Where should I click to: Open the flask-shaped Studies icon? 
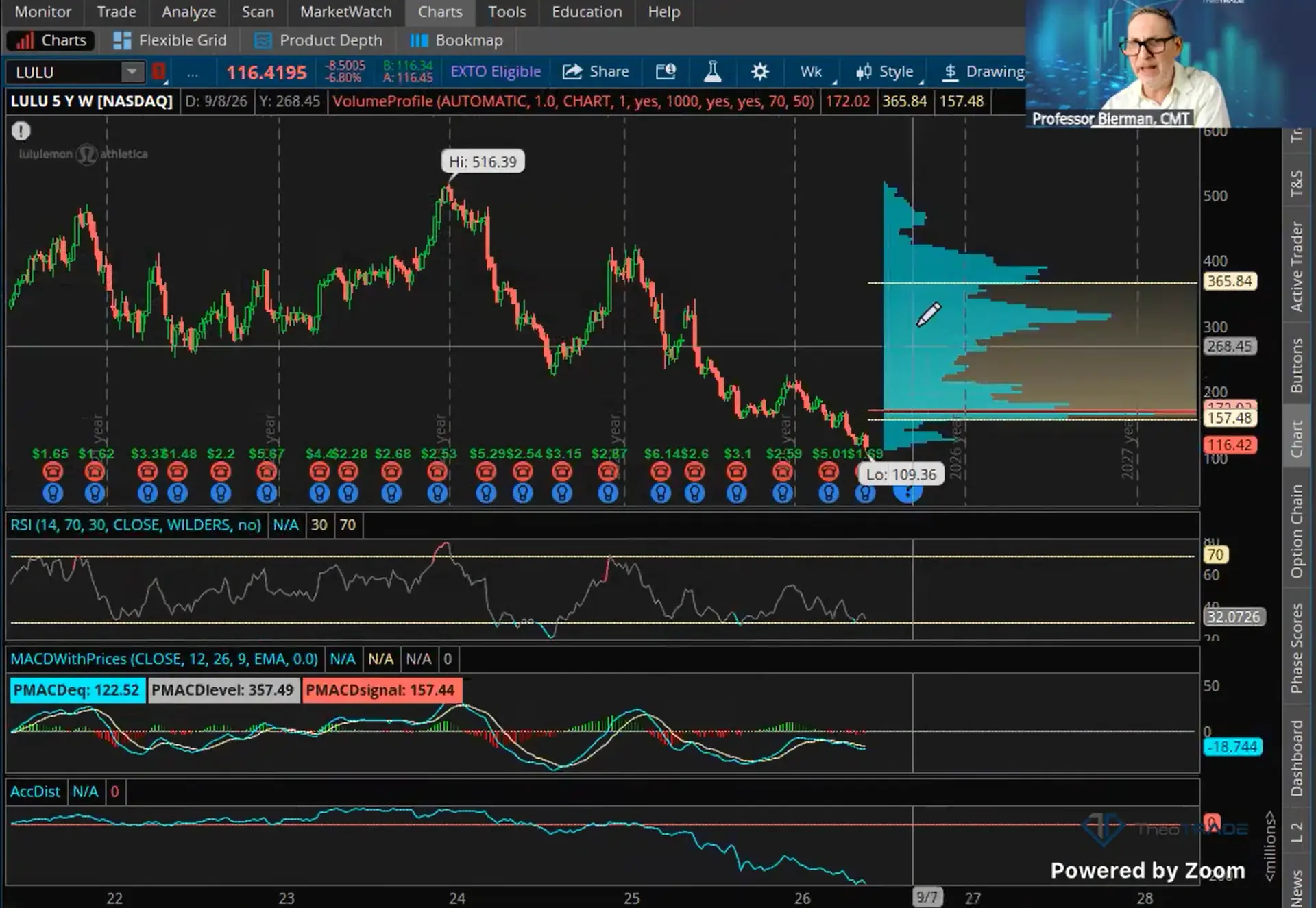coord(713,71)
